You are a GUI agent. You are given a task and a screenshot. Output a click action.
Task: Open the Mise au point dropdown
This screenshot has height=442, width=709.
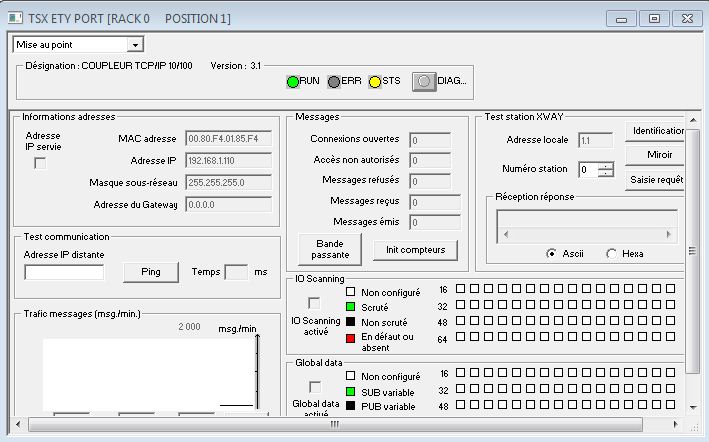coord(135,45)
